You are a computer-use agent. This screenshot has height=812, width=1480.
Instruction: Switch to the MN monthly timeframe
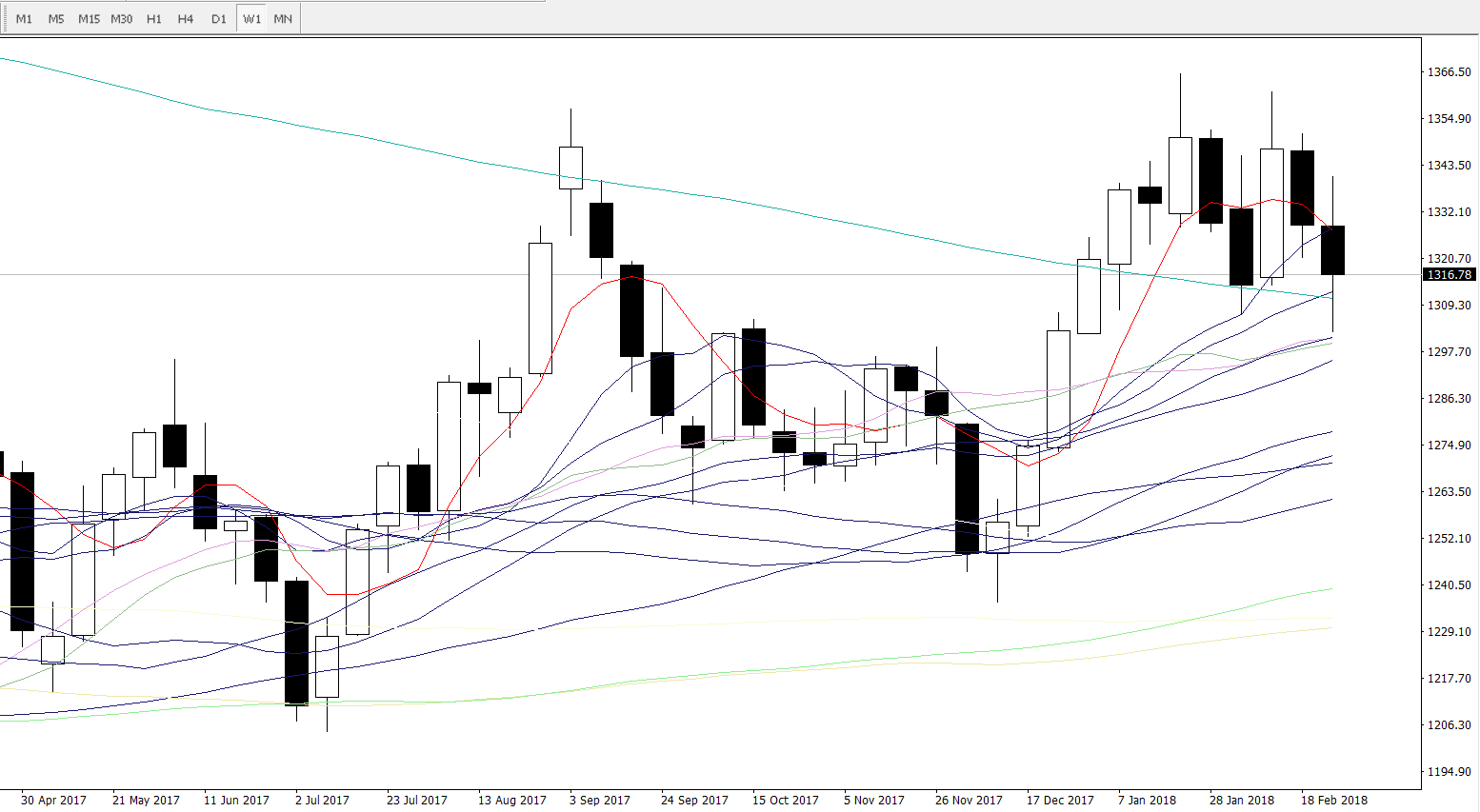(283, 19)
